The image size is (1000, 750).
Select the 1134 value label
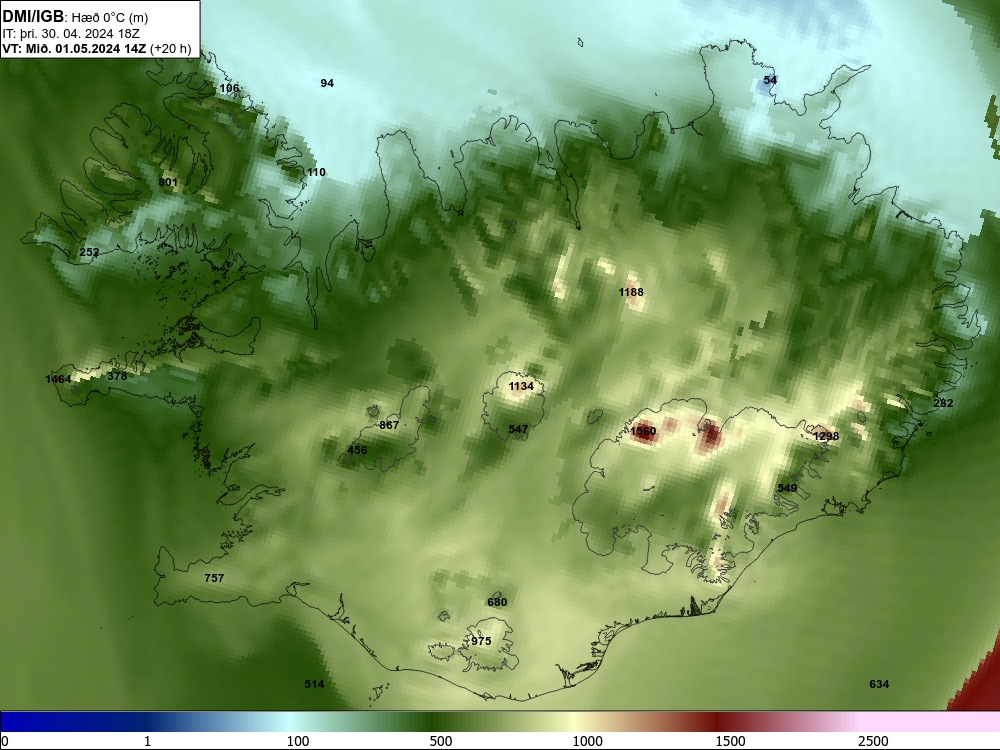pyautogui.click(x=521, y=386)
